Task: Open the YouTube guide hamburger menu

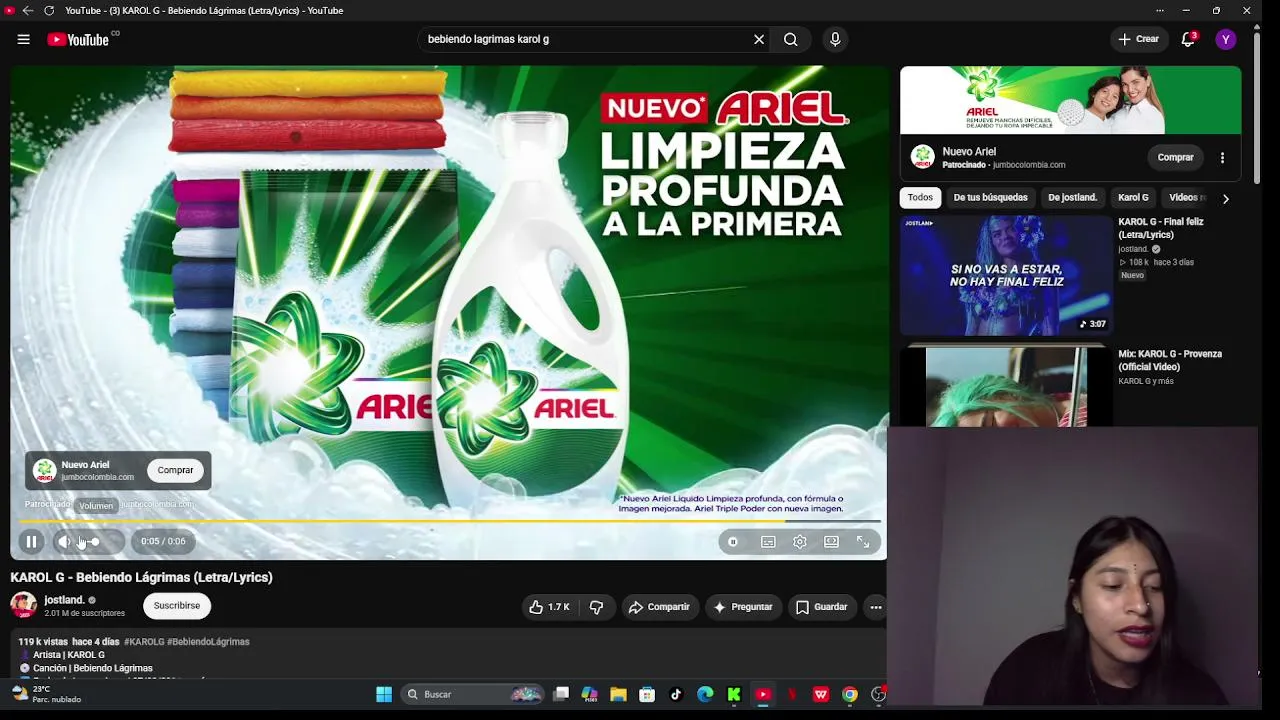Action: pyautogui.click(x=23, y=39)
